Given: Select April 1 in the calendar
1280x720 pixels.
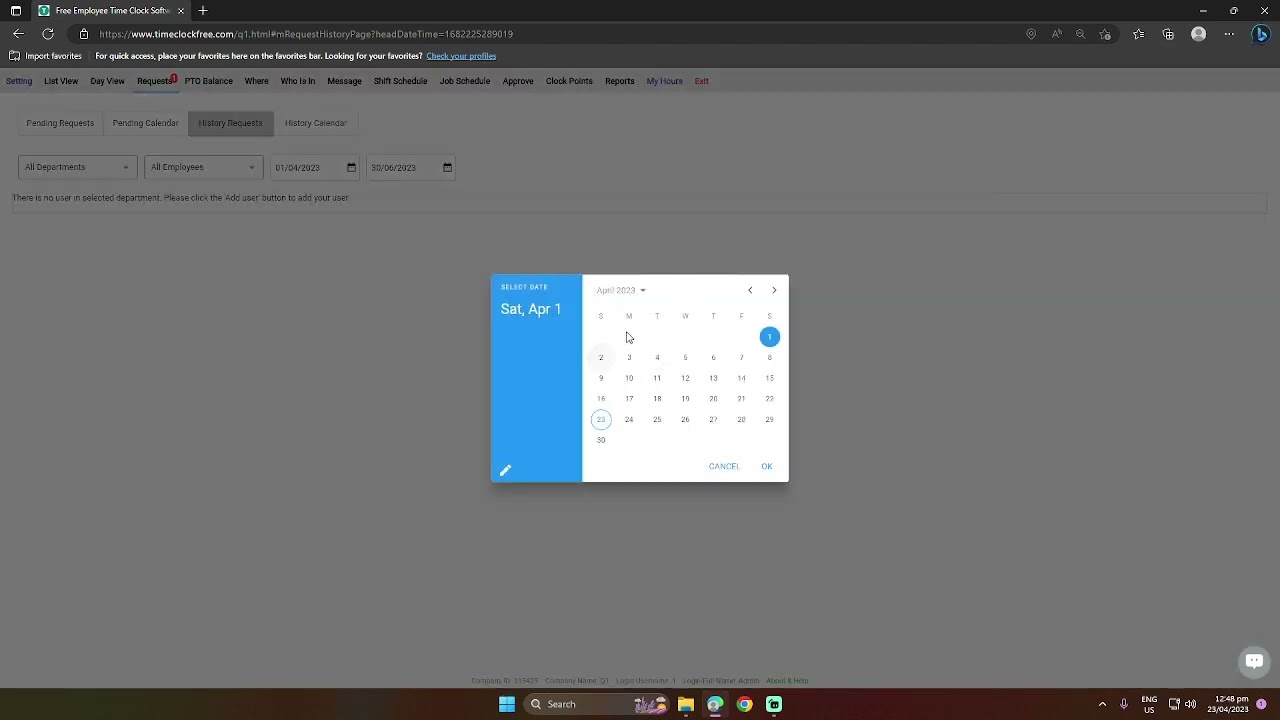Looking at the screenshot, I should (x=769, y=337).
